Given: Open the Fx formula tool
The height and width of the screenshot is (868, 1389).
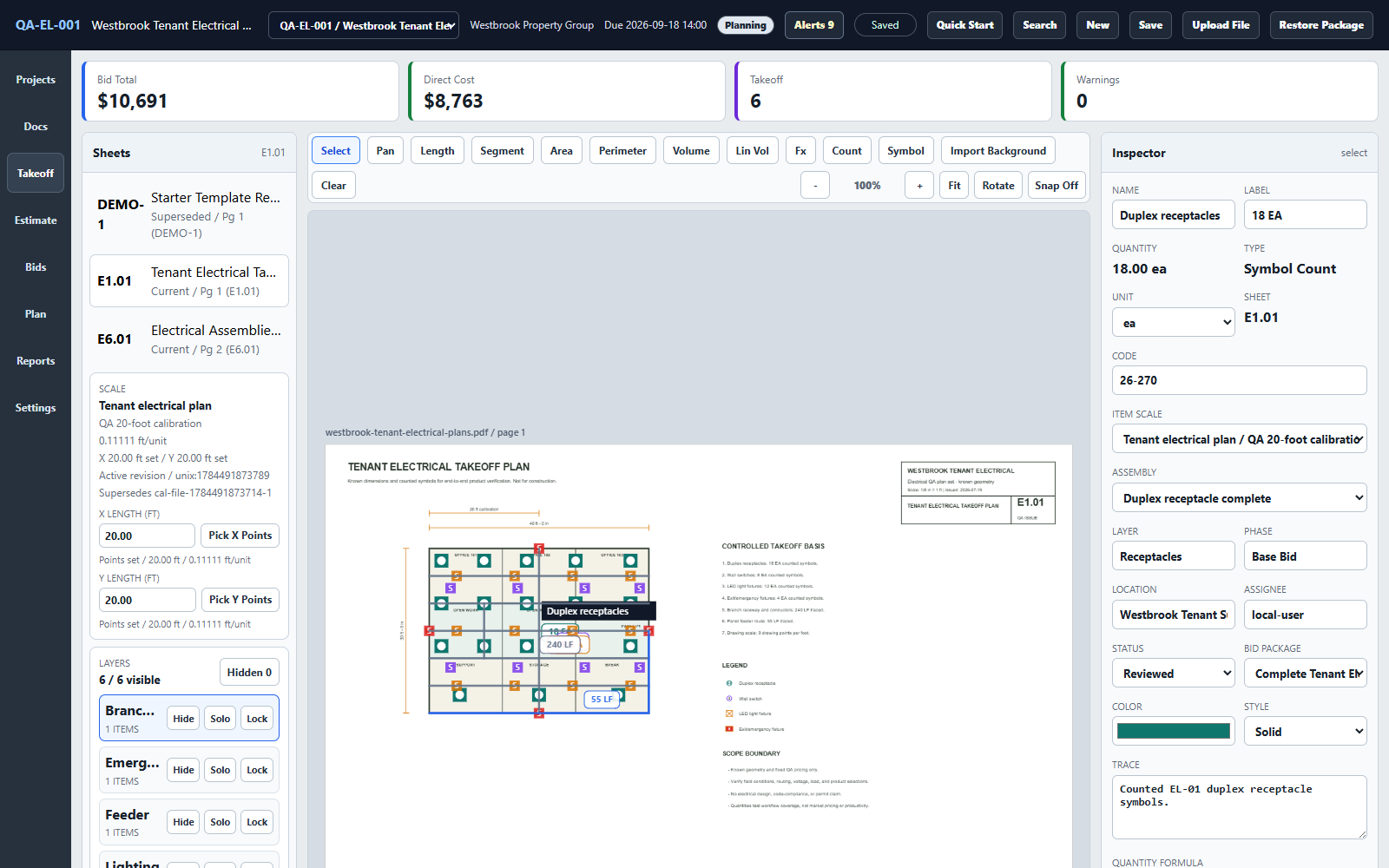Looking at the screenshot, I should 800,151.
